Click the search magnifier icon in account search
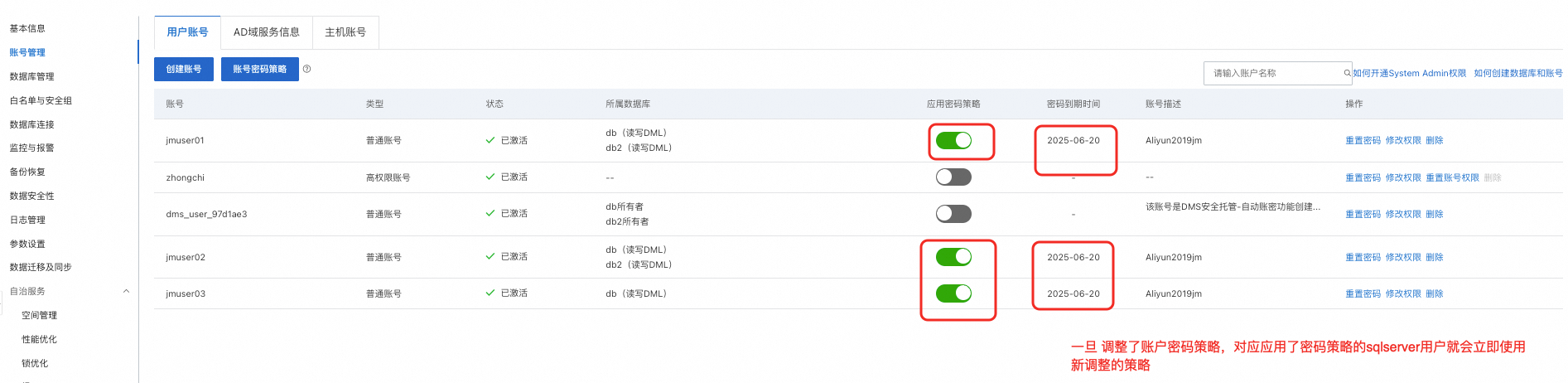1568x383 pixels. point(1347,73)
